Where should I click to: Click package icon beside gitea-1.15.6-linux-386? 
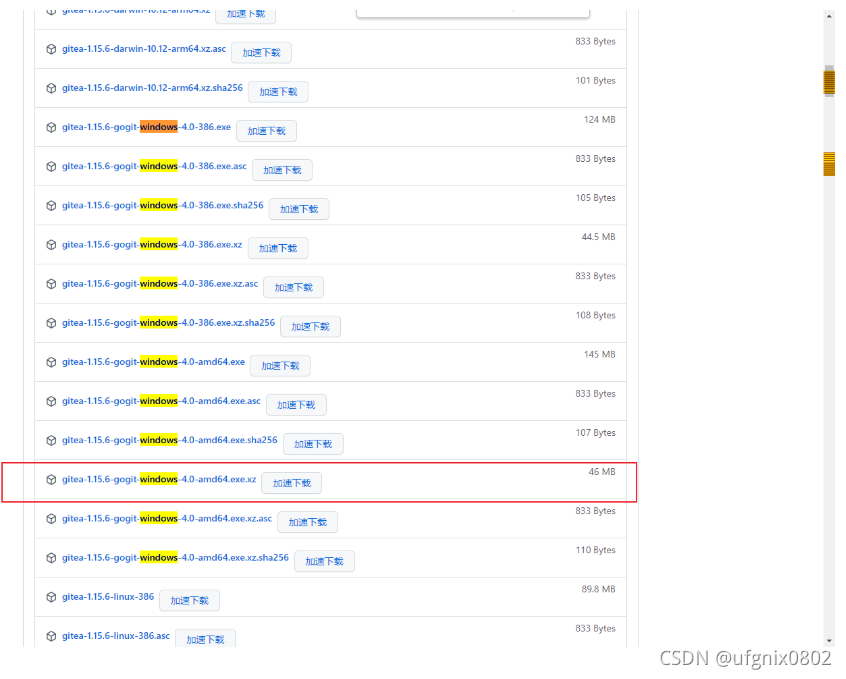pyautogui.click(x=51, y=597)
